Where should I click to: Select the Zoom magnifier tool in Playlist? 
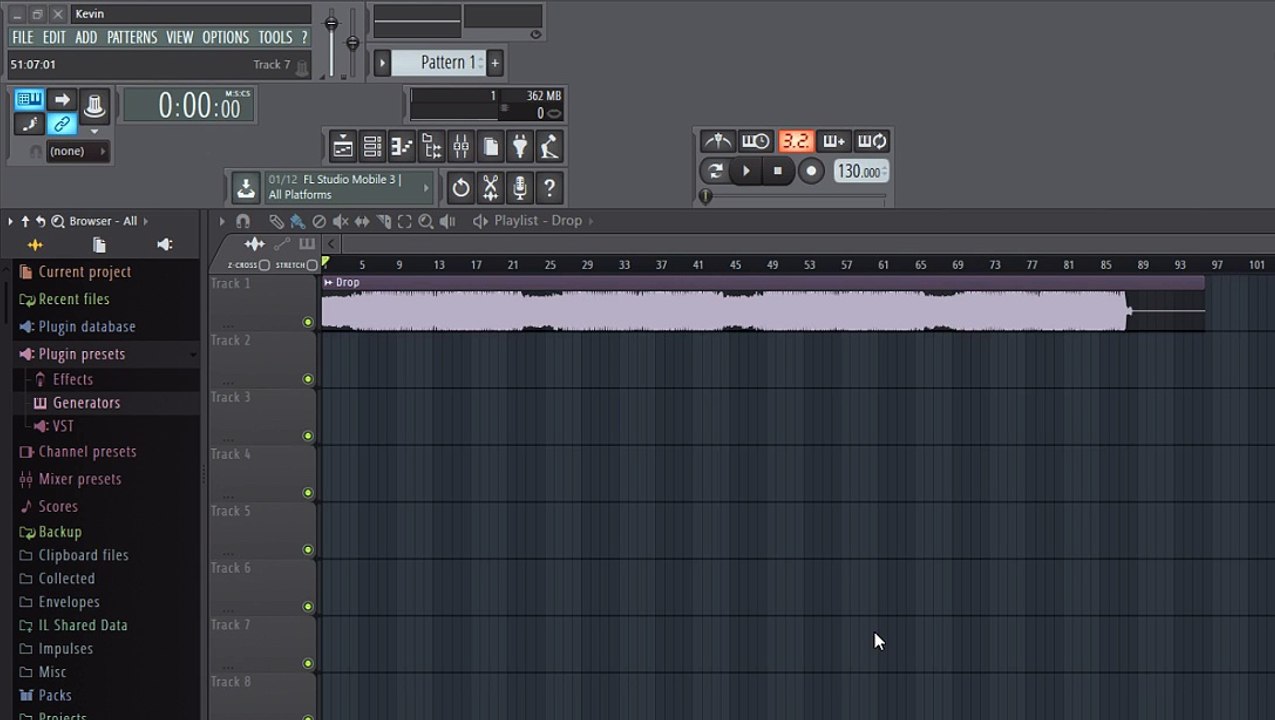[x=426, y=221]
